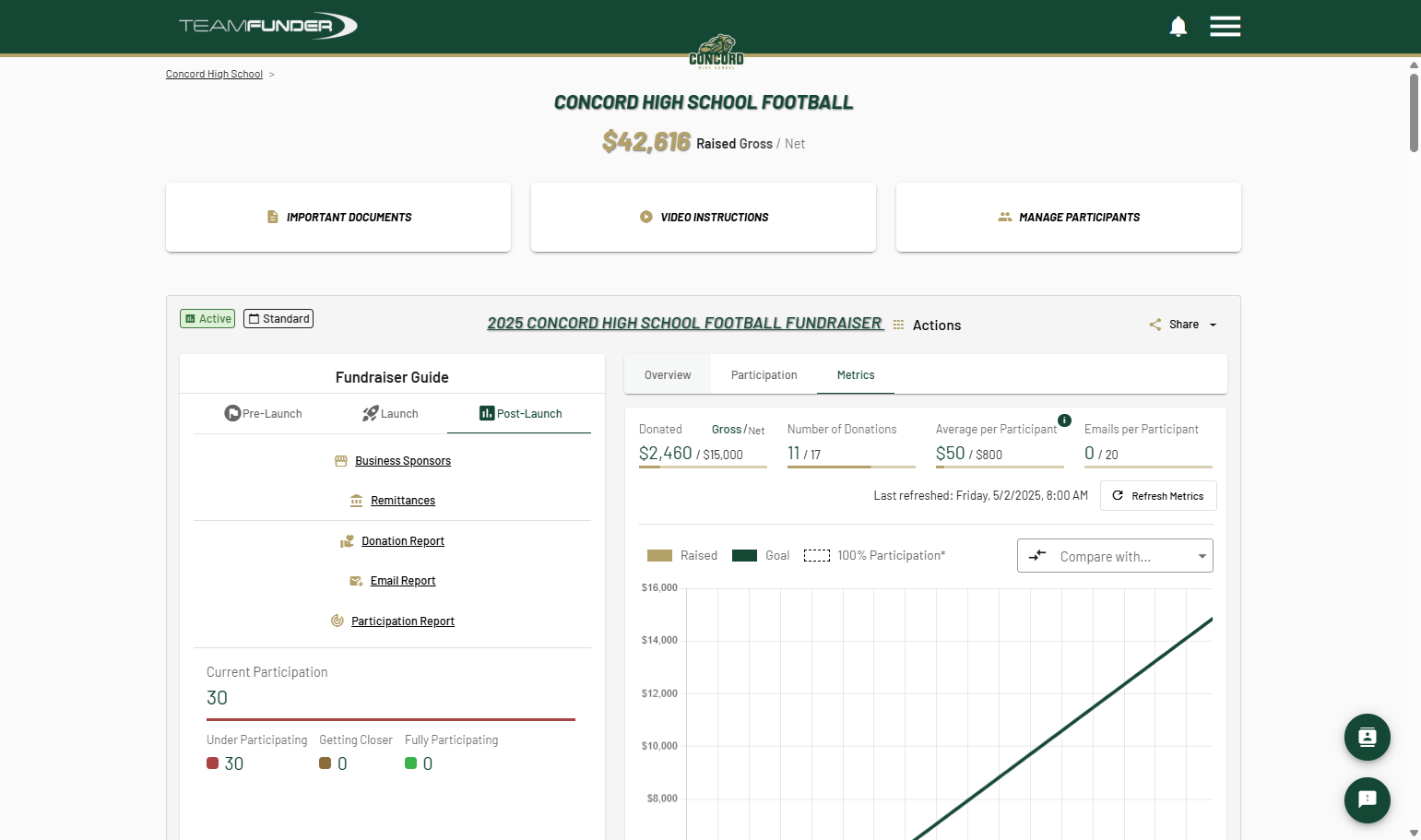The height and width of the screenshot is (840, 1421).
Task: Click the Compare arrows icon
Action: 1037,555
